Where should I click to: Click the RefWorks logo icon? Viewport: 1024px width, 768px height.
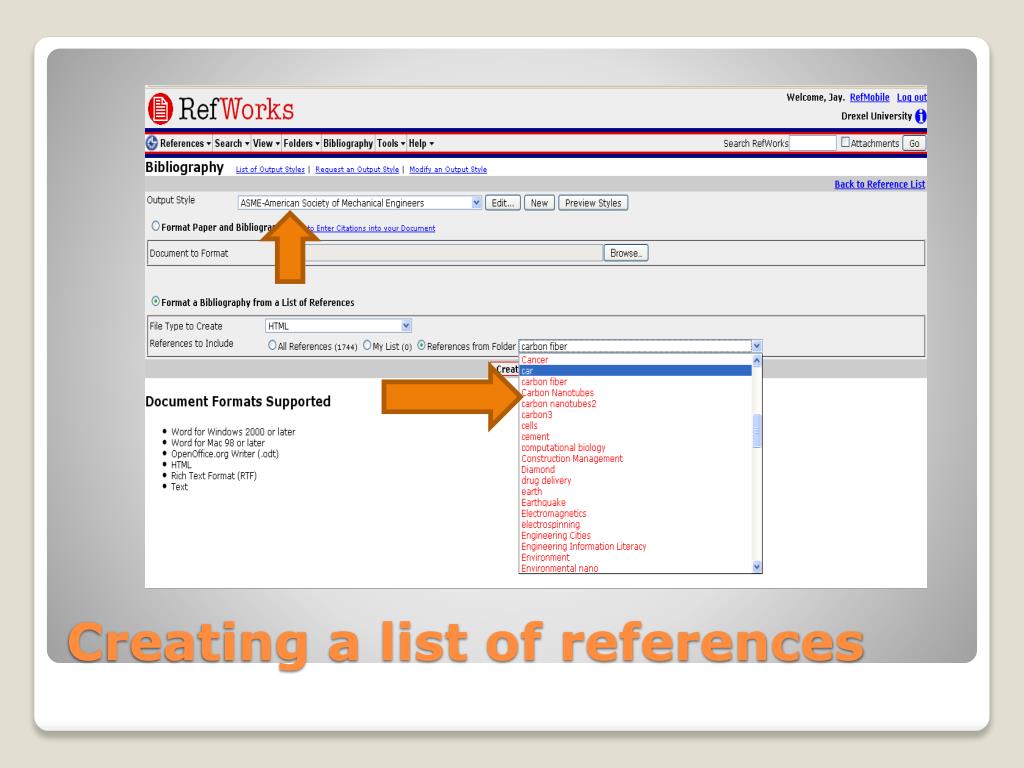pyautogui.click(x=160, y=108)
